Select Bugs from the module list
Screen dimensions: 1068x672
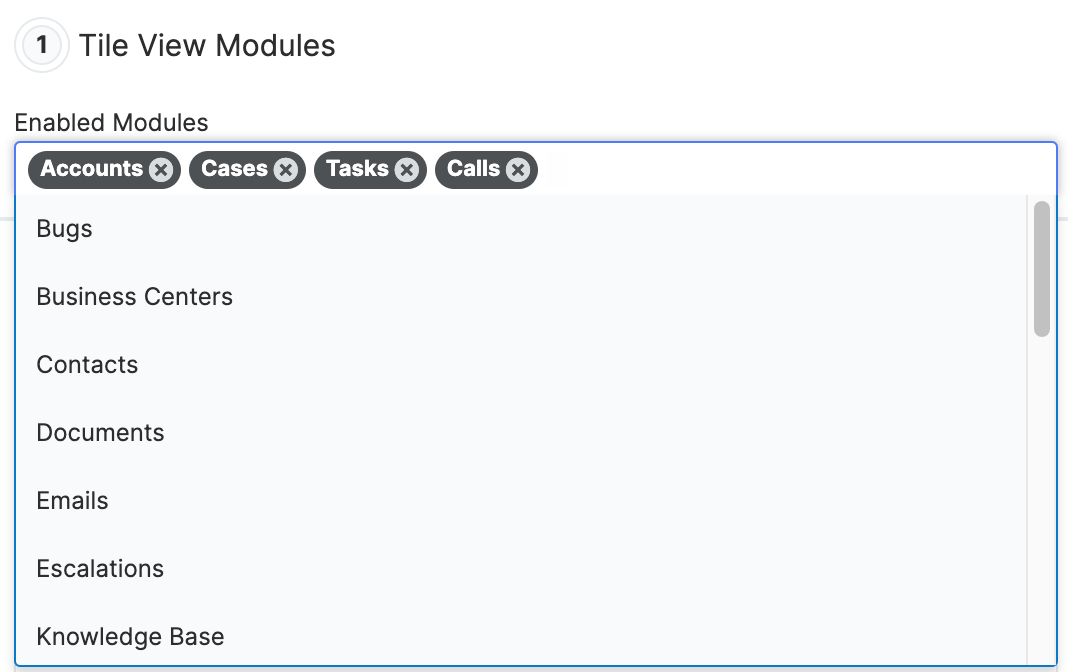tap(63, 228)
